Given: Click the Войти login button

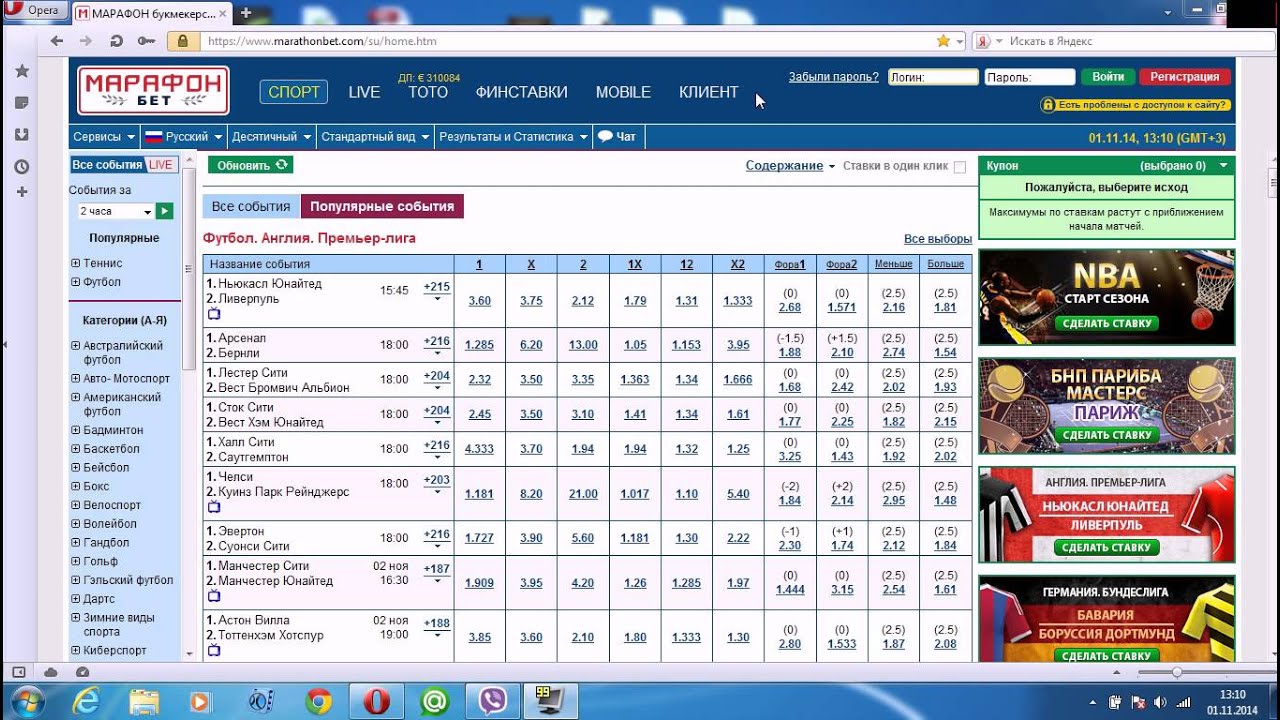Looking at the screenshot, I should click(1108, 77).
